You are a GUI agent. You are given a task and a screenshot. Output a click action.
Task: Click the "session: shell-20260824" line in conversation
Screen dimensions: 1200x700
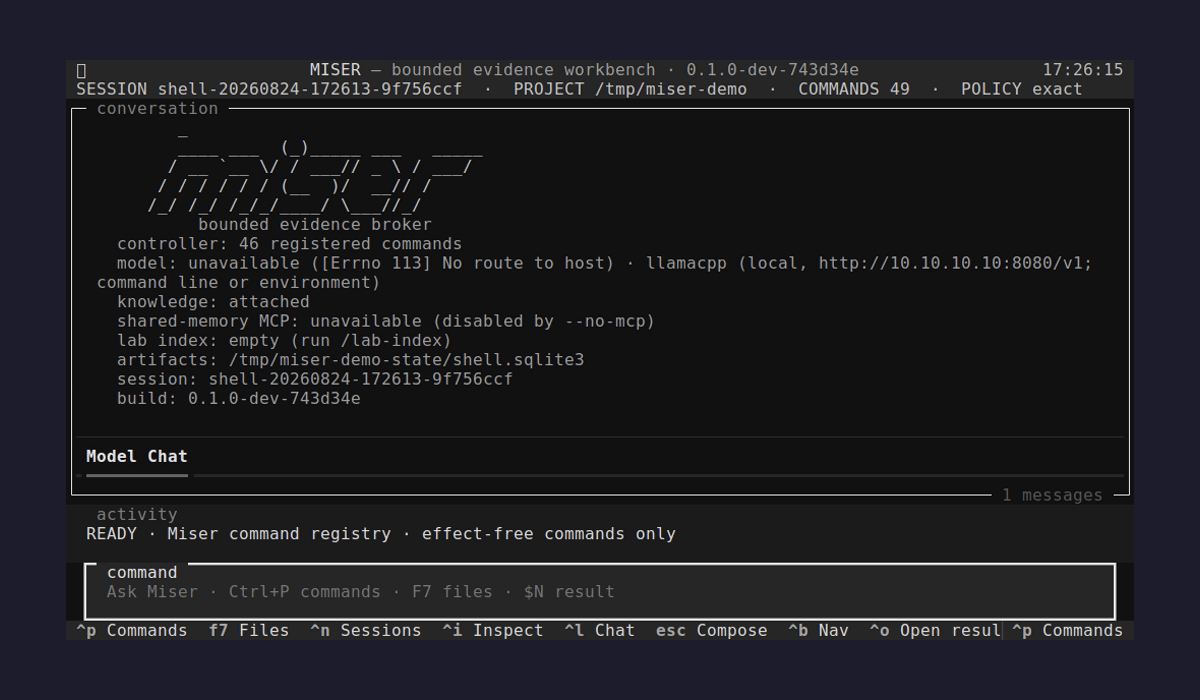pos(315,379)
